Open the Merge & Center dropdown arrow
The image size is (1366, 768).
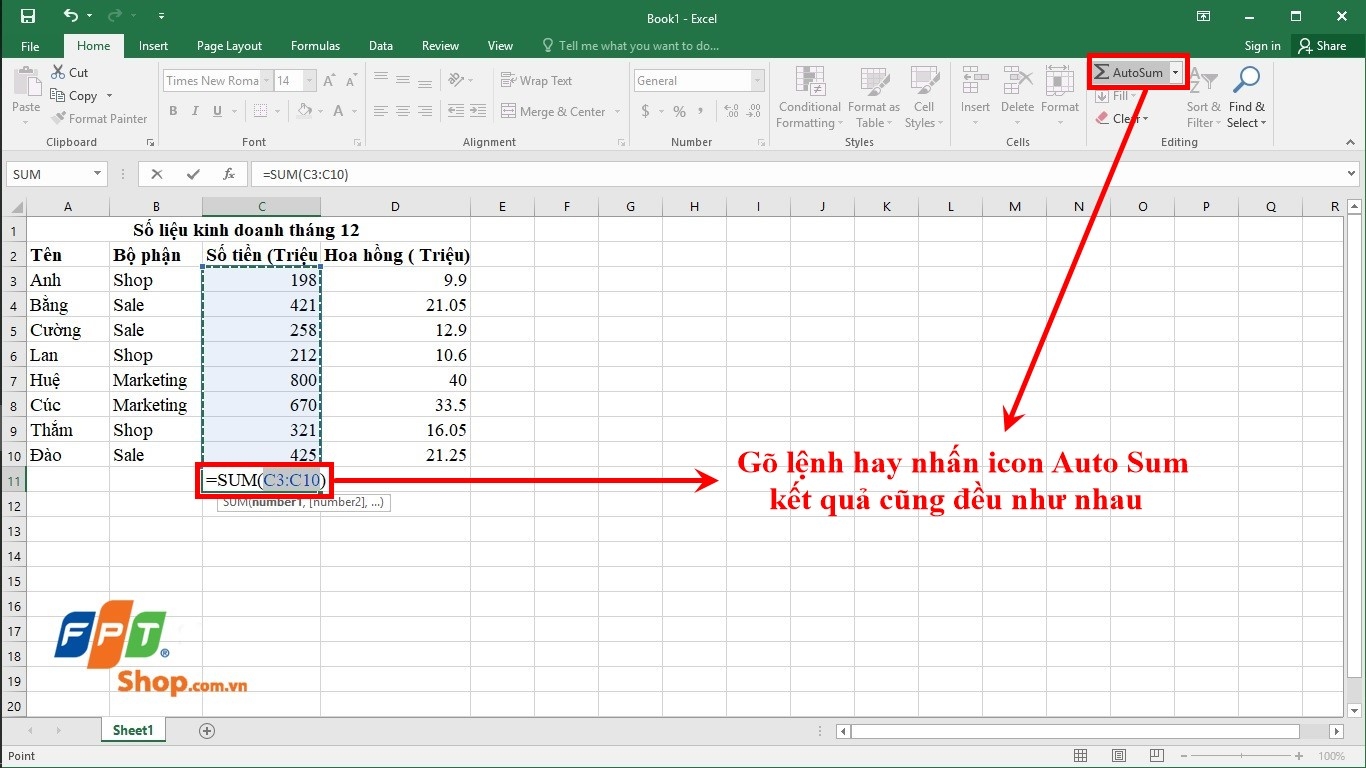tap(618, 112)
